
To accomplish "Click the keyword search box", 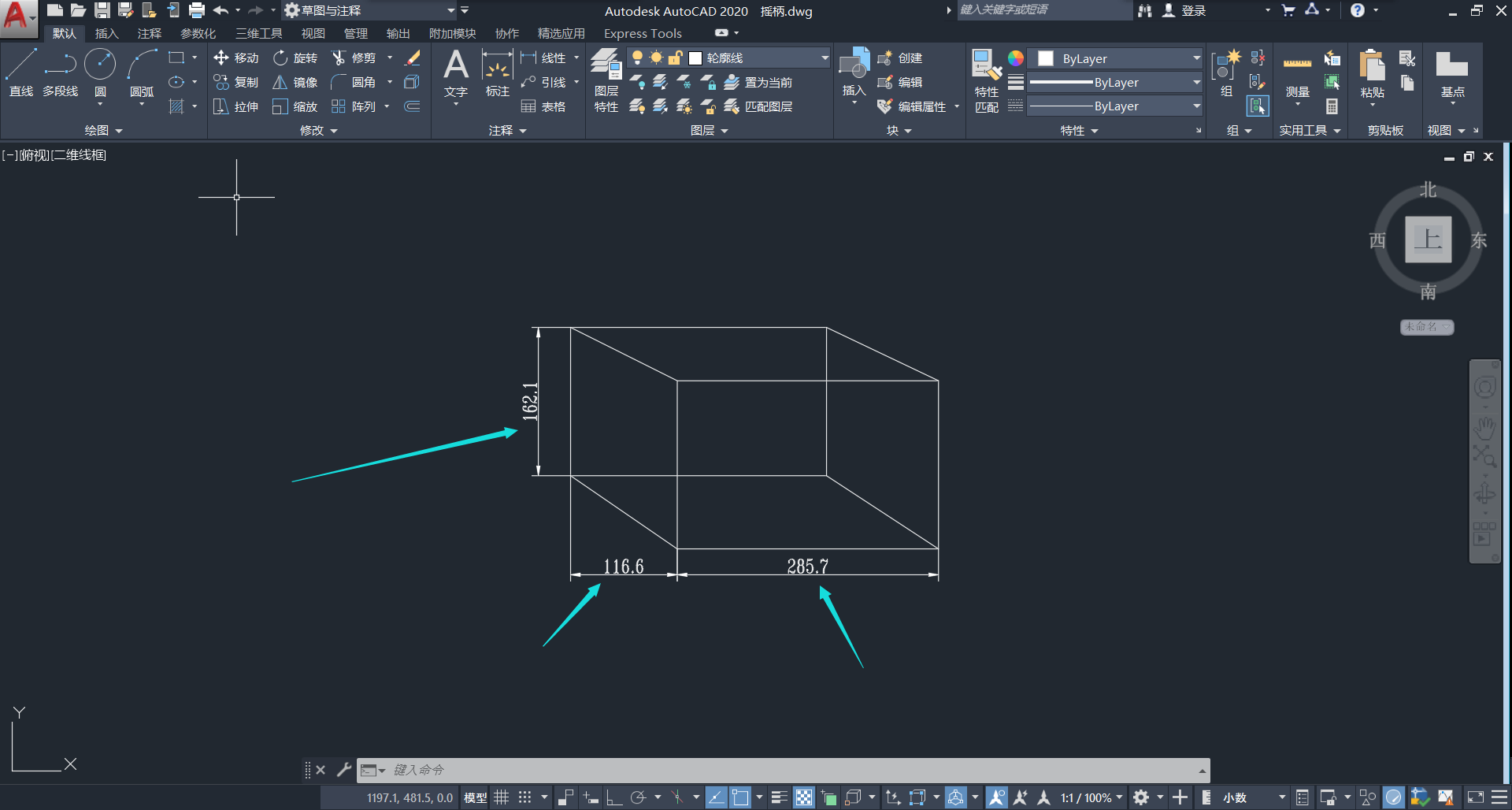I will (x=1043, y=10).
